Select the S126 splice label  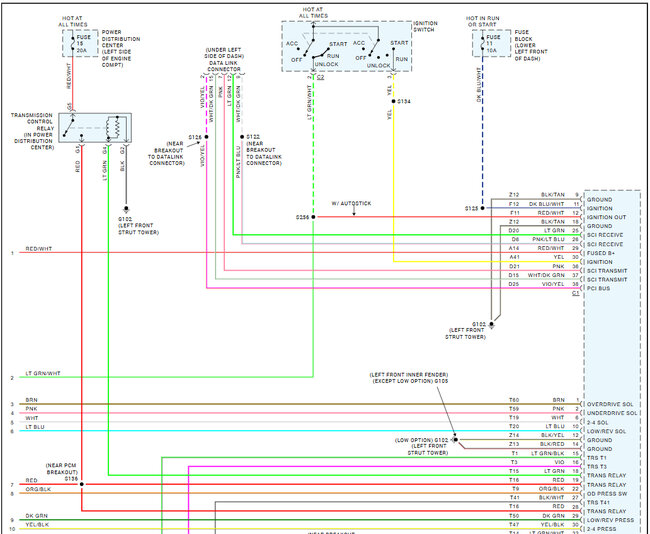[x=195, y=137]
